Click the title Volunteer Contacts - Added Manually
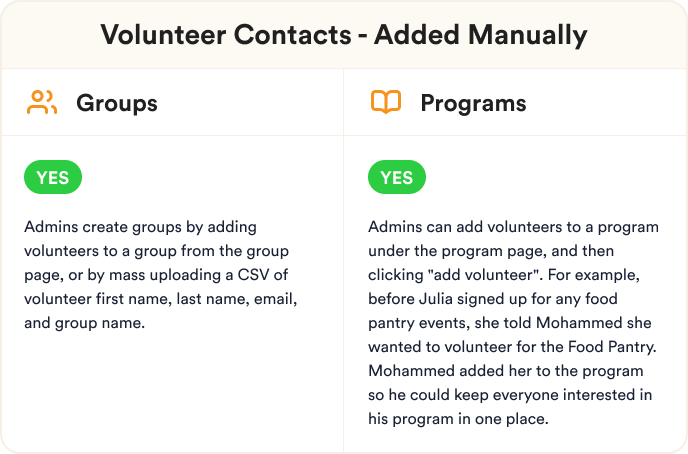 click(344, 35)
